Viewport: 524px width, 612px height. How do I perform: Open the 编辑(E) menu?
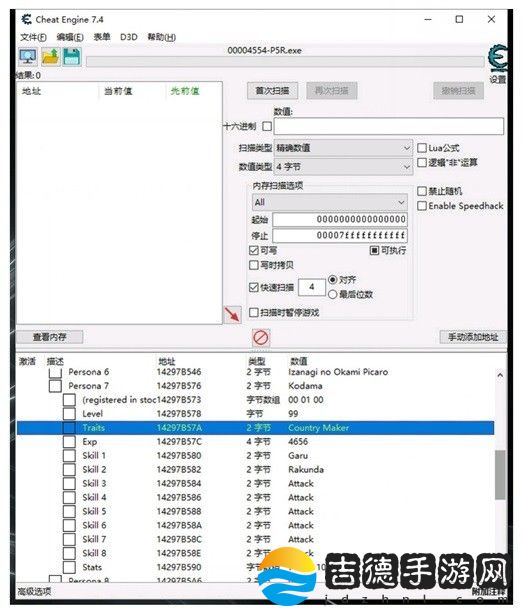click(70, 37)
